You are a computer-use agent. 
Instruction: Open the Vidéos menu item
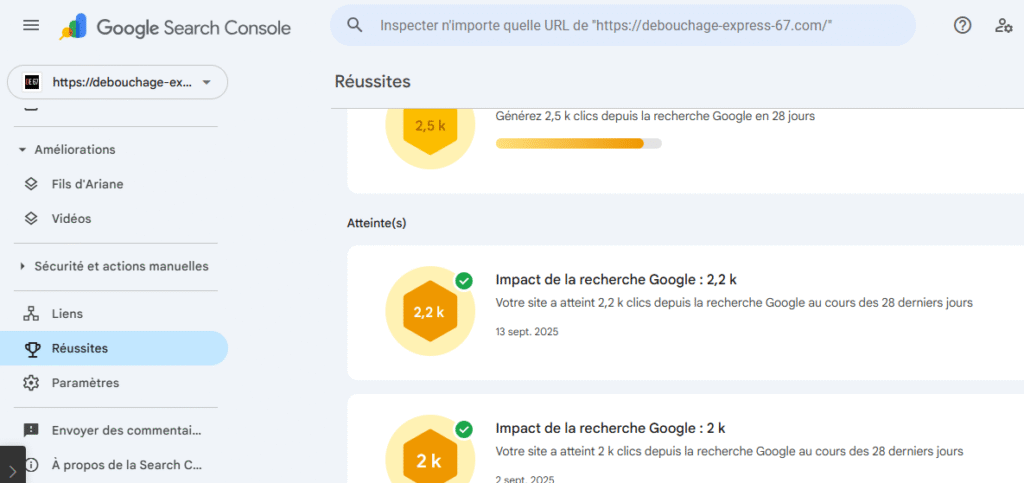[x=71, y=219]
